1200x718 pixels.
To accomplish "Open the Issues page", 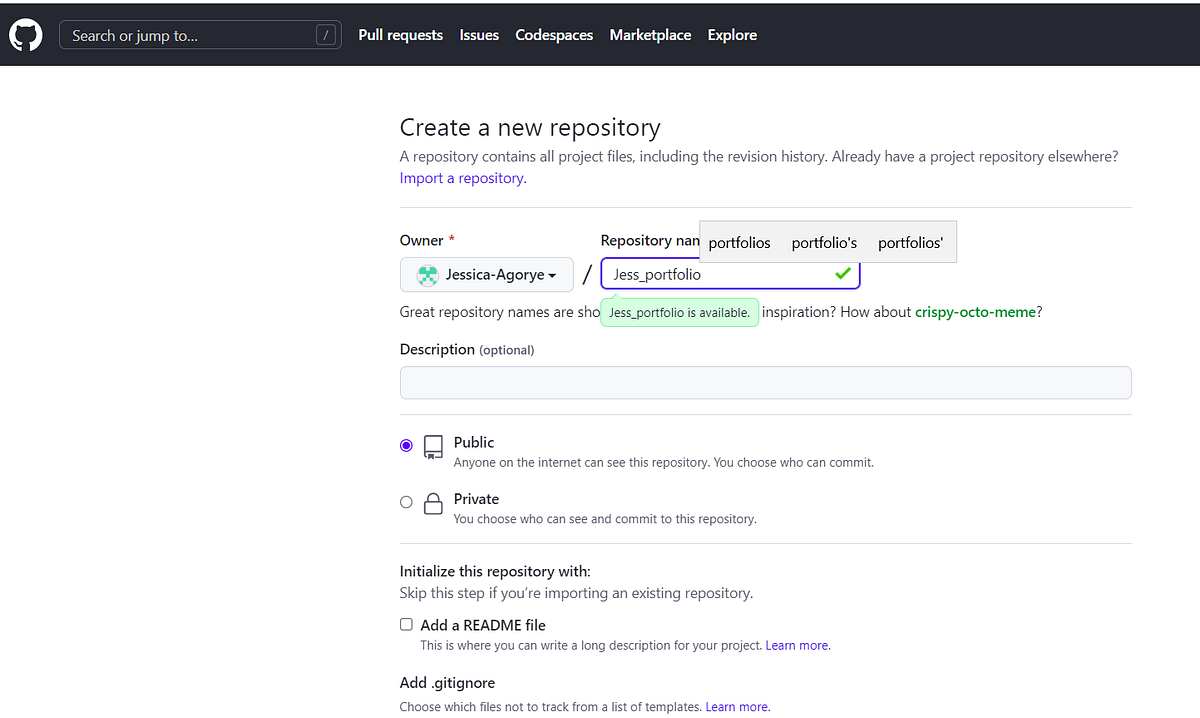I will (x=479, y=34).
